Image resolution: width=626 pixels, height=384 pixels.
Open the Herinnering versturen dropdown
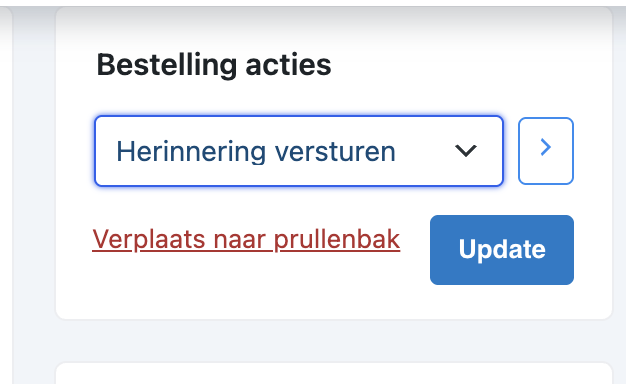[x=299, y=151]
